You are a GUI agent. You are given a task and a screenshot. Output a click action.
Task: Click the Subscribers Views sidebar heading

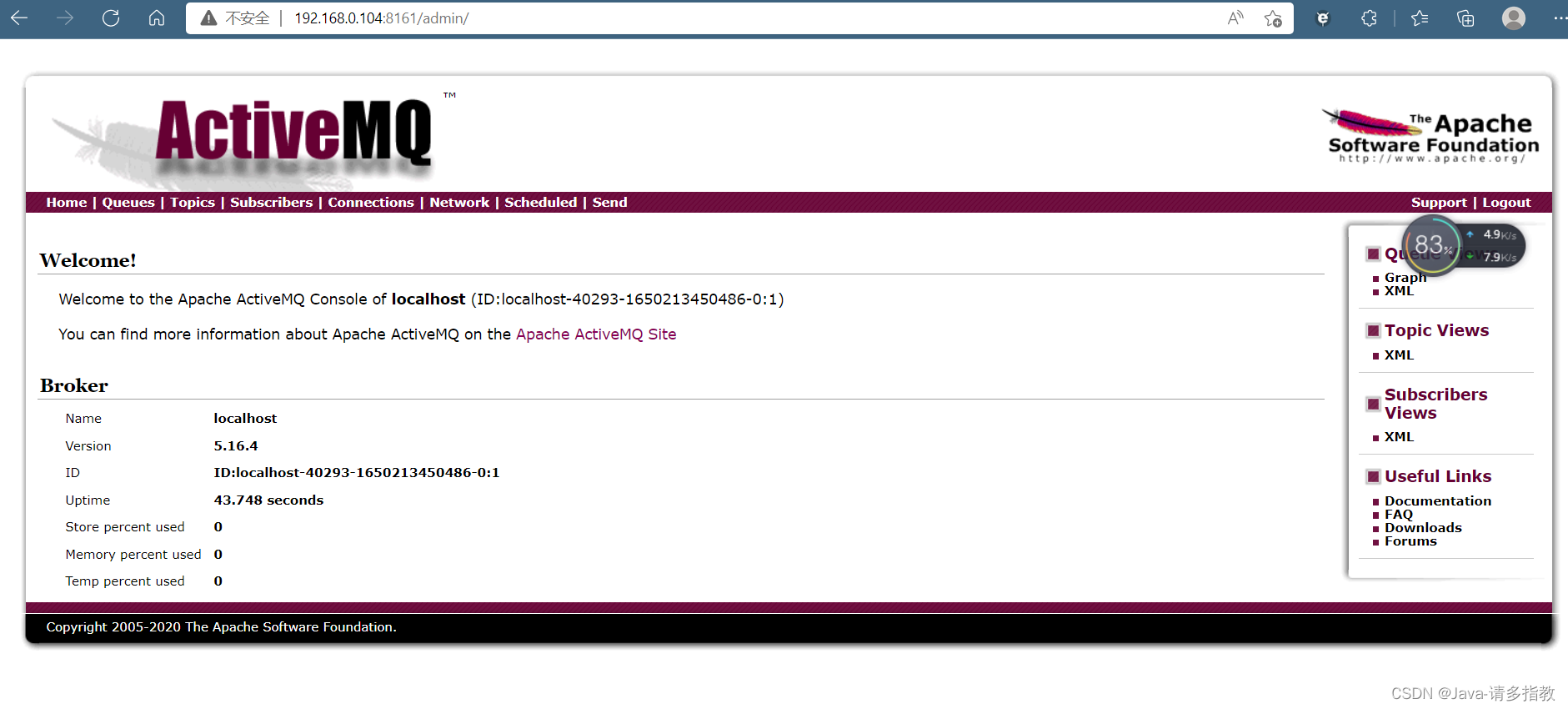tap(1435, 404)
